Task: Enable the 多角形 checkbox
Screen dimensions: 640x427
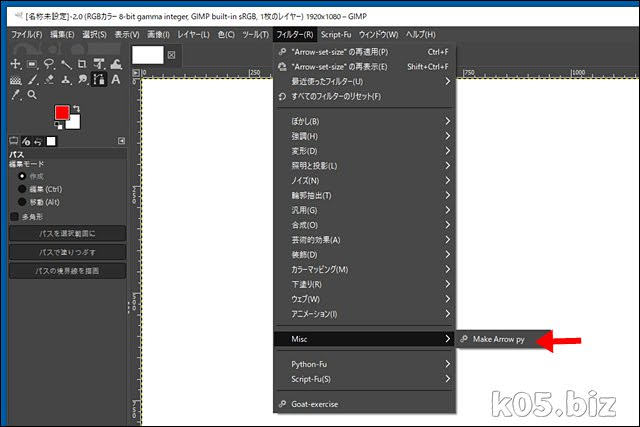Action: point(14,216)
